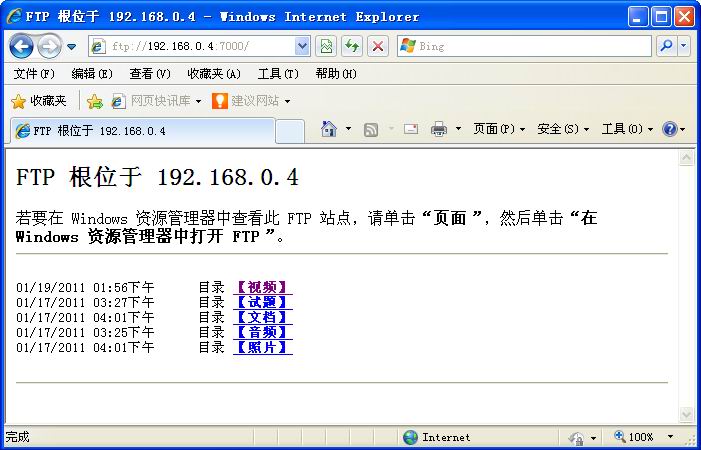Click the Compatibility View icon

coord(326,46)
